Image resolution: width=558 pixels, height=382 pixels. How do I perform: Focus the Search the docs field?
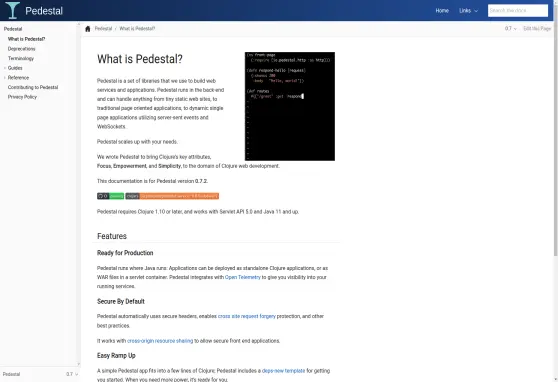(x=518, y=11)
